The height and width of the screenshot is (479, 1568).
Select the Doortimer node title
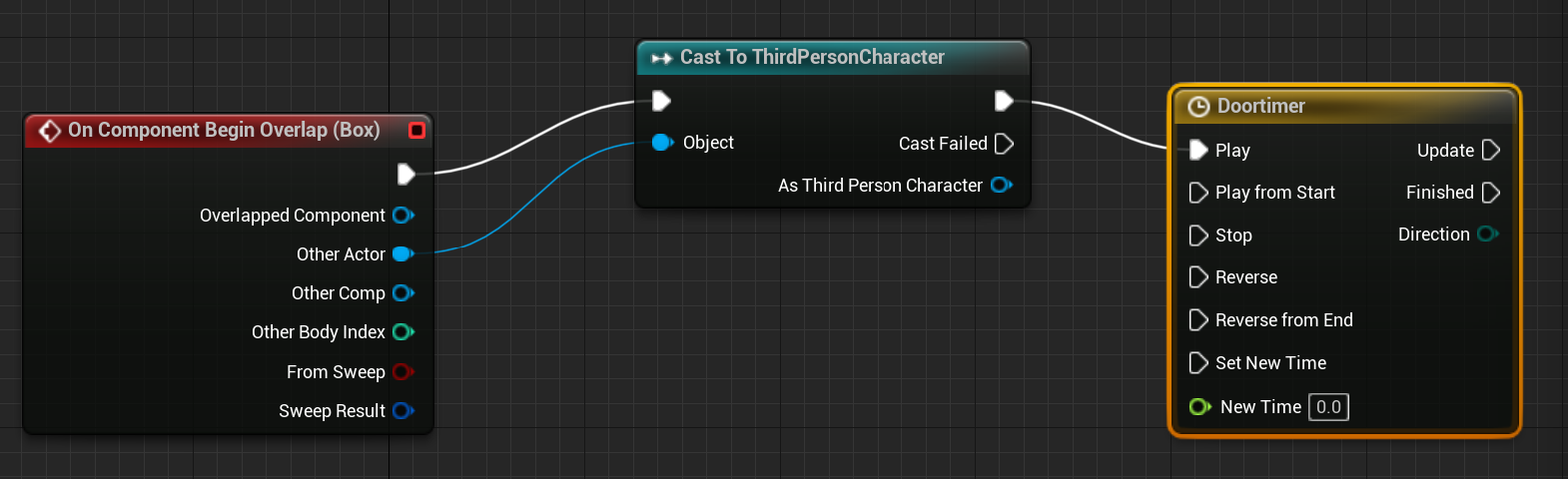1260,106
